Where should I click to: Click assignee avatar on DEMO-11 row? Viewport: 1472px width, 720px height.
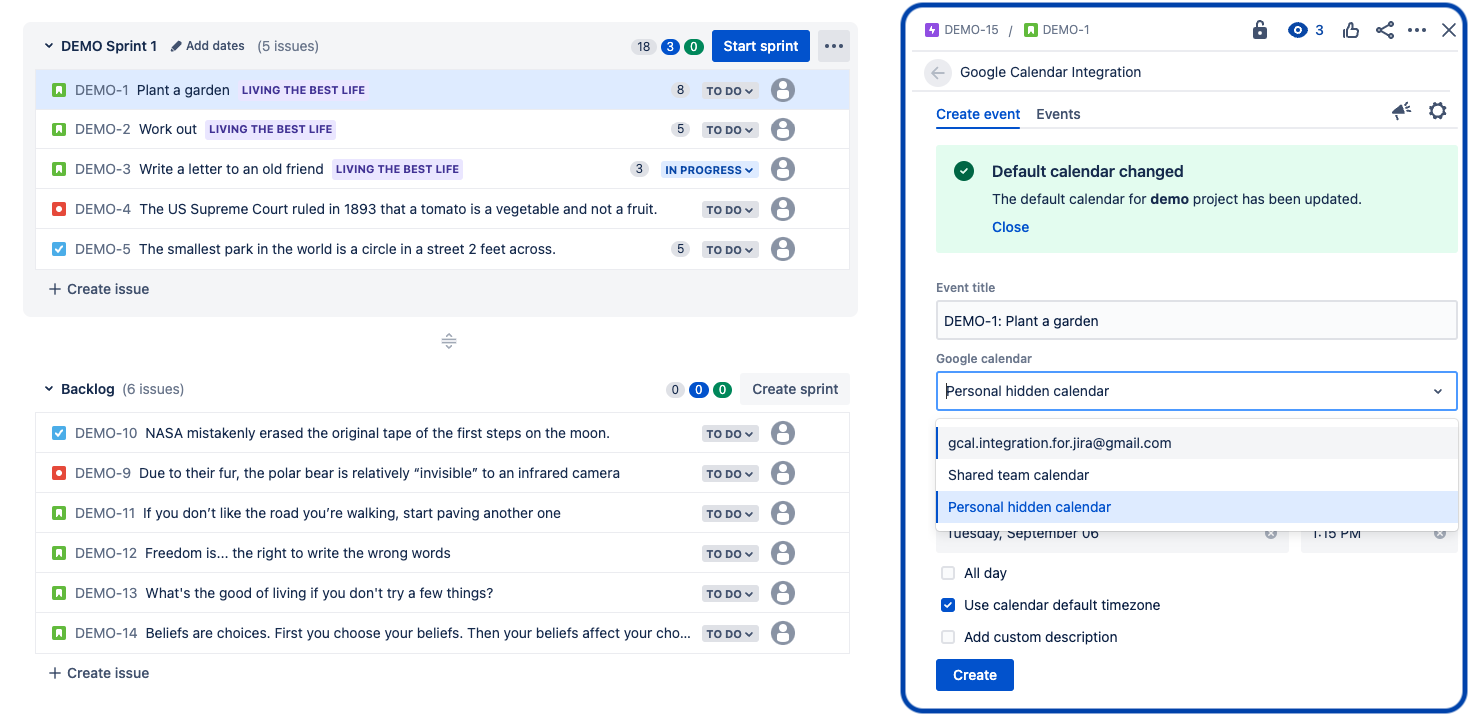click(x=783, y=514)
